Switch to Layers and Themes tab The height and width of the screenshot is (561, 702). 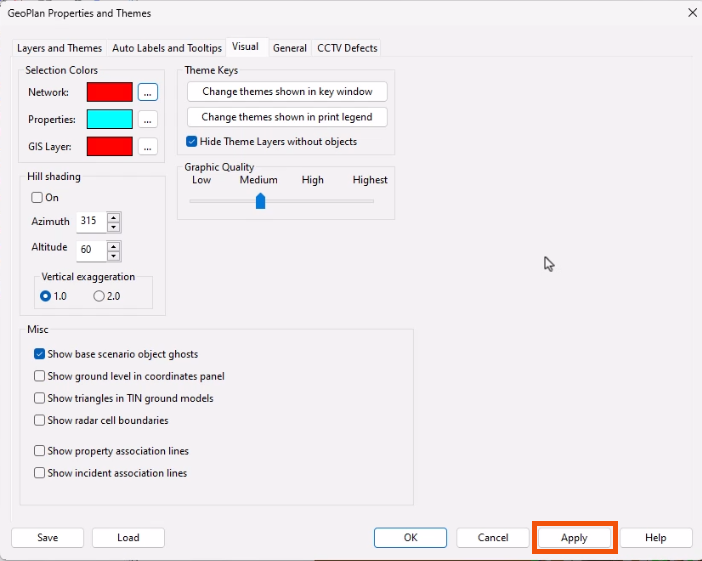coord(60,48)
